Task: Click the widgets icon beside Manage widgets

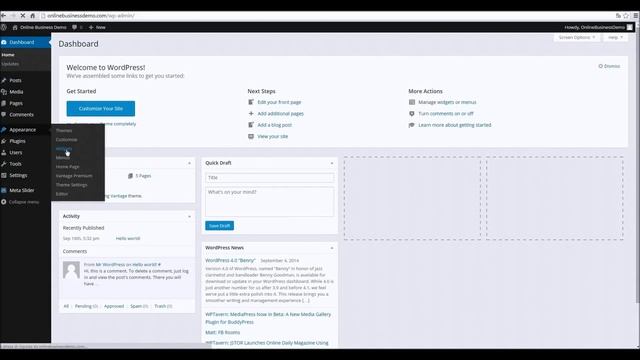Action: pyautogui.click(x=412, y=102)
